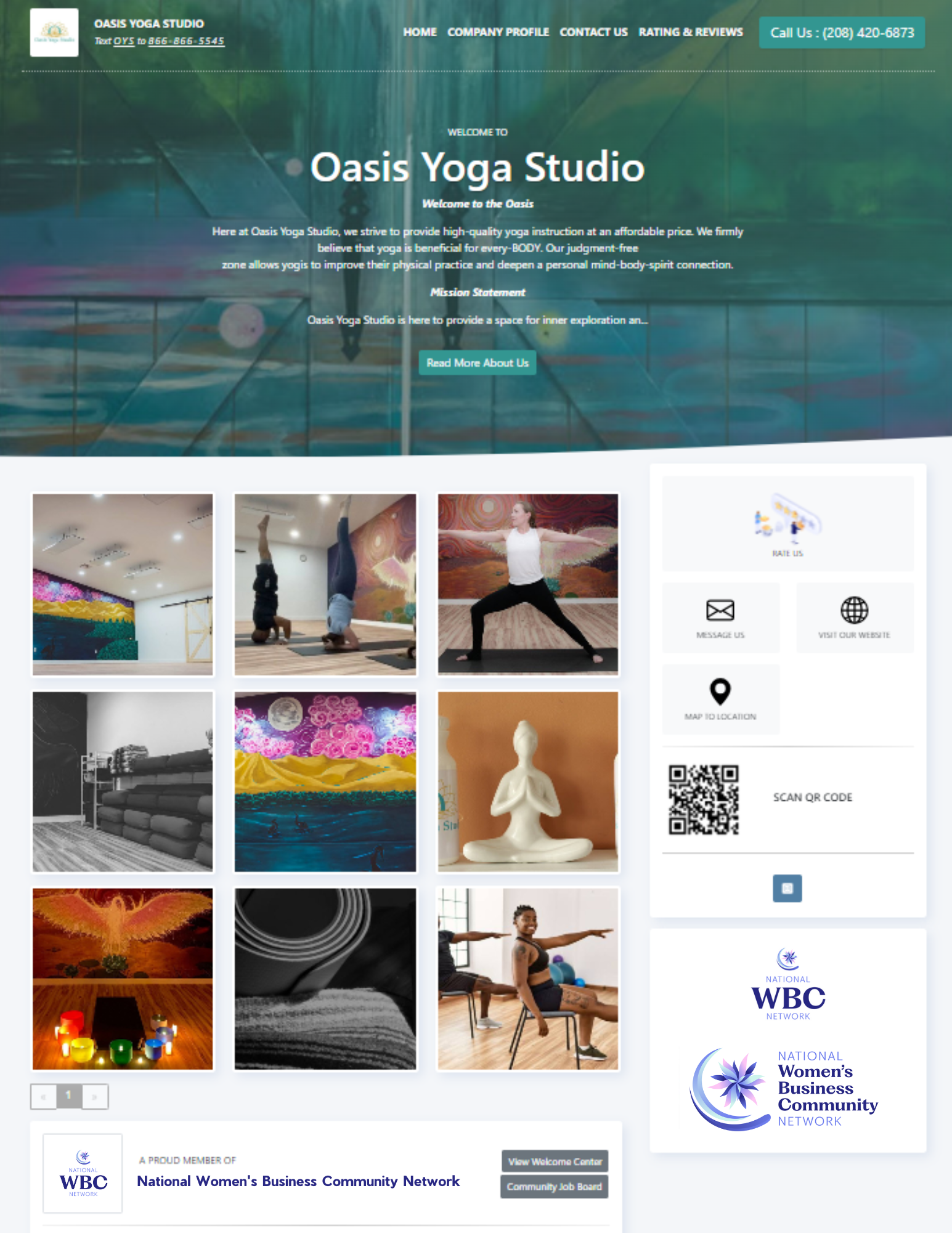Viewport: 952px width, 1233px height.
Task: Click the National Women's Business Community Network link
Action: click(298, 1181)
